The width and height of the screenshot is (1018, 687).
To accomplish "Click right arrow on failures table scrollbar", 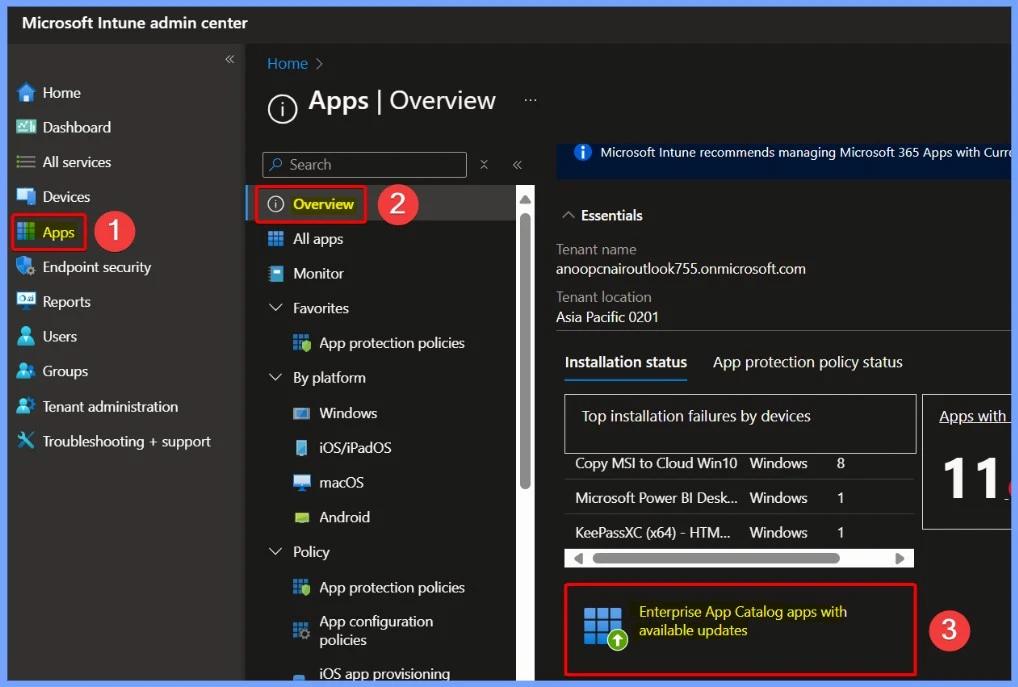I will tap(899, 558).
